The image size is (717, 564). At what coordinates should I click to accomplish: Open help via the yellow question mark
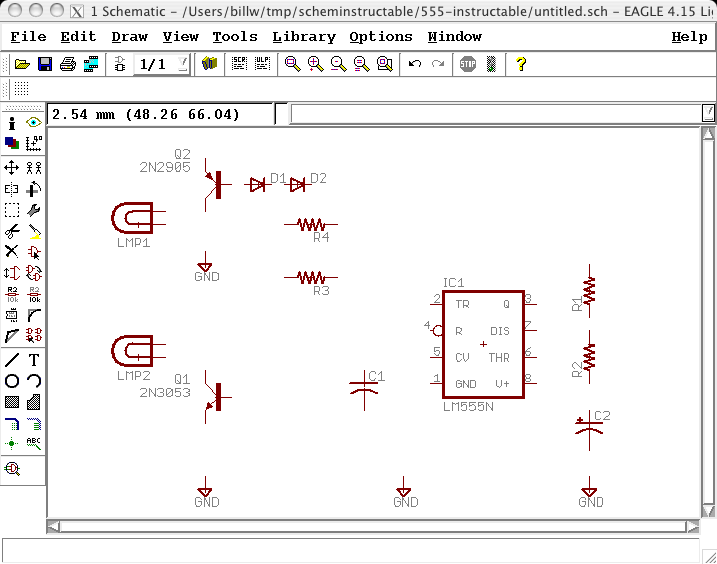[521, 64]
